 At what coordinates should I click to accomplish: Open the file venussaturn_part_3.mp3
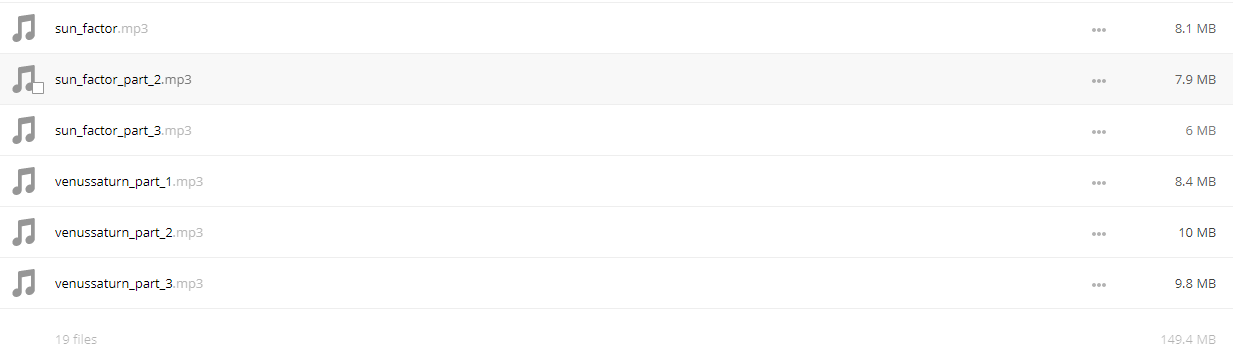[129, 283]
